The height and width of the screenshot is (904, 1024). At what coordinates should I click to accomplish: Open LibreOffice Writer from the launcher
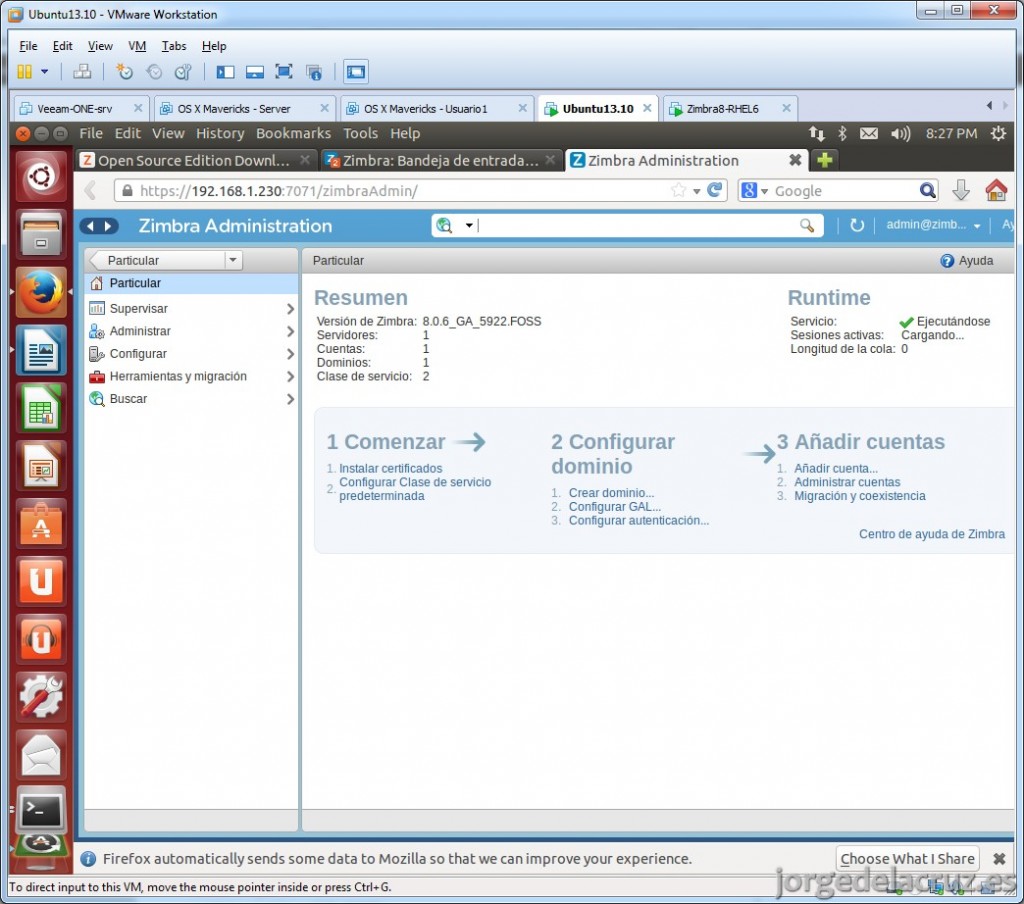click(41, 350)
